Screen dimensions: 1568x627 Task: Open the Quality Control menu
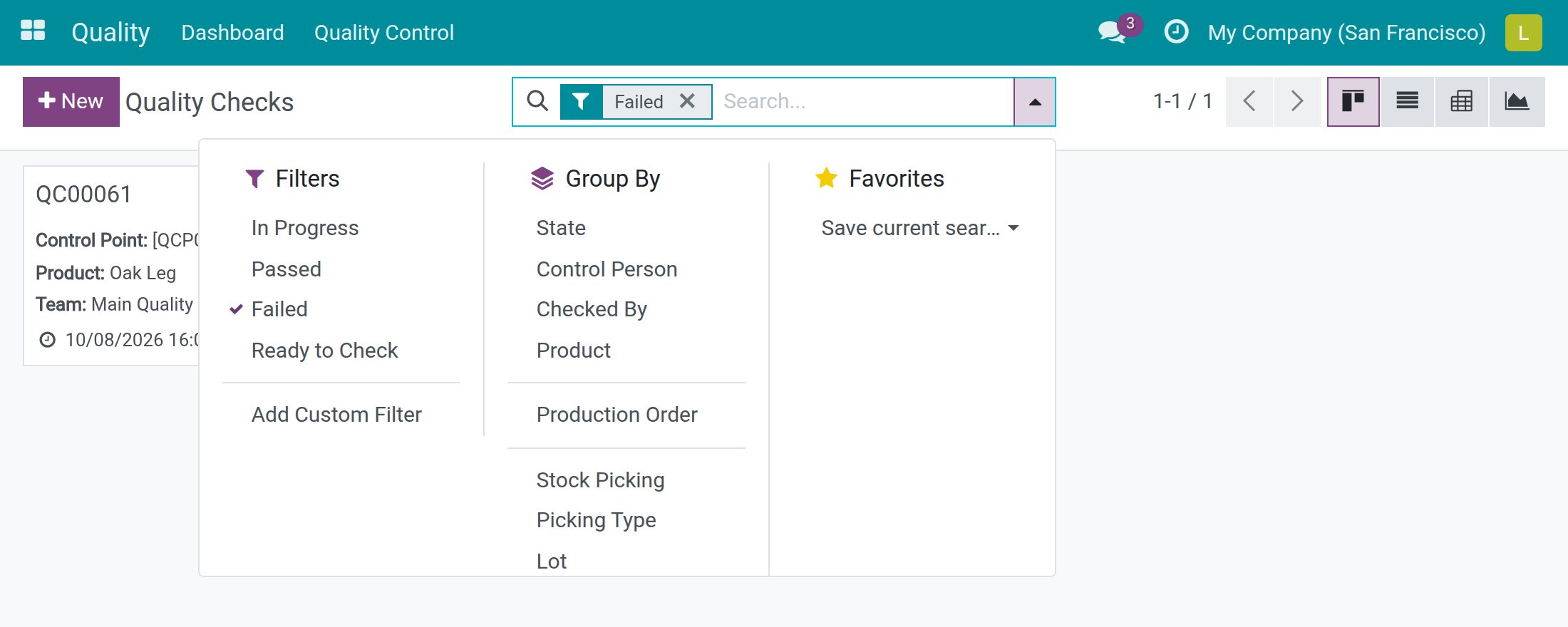(x=384, y=33)
